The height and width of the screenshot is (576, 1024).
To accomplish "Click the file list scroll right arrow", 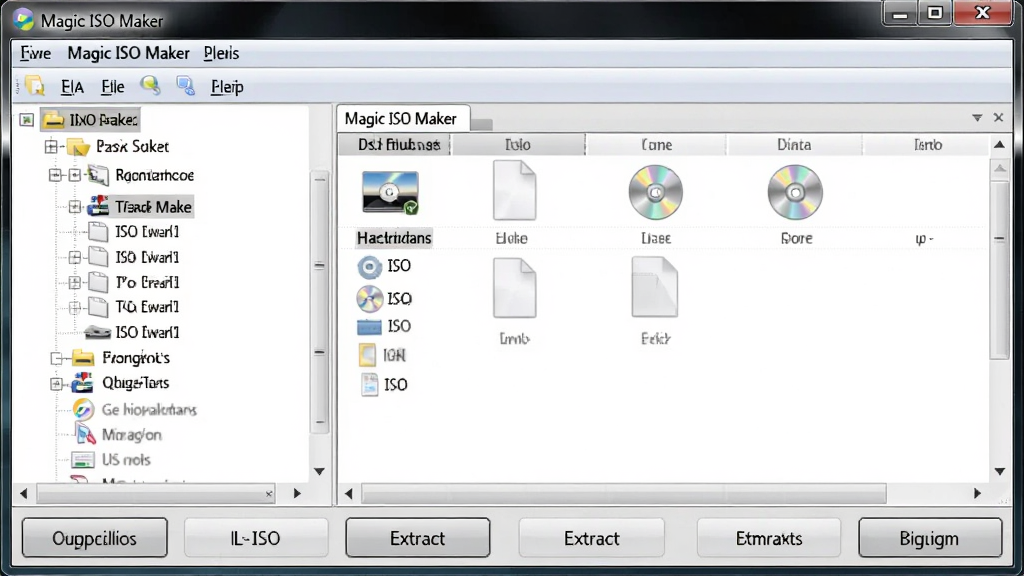I will [977, 494].
